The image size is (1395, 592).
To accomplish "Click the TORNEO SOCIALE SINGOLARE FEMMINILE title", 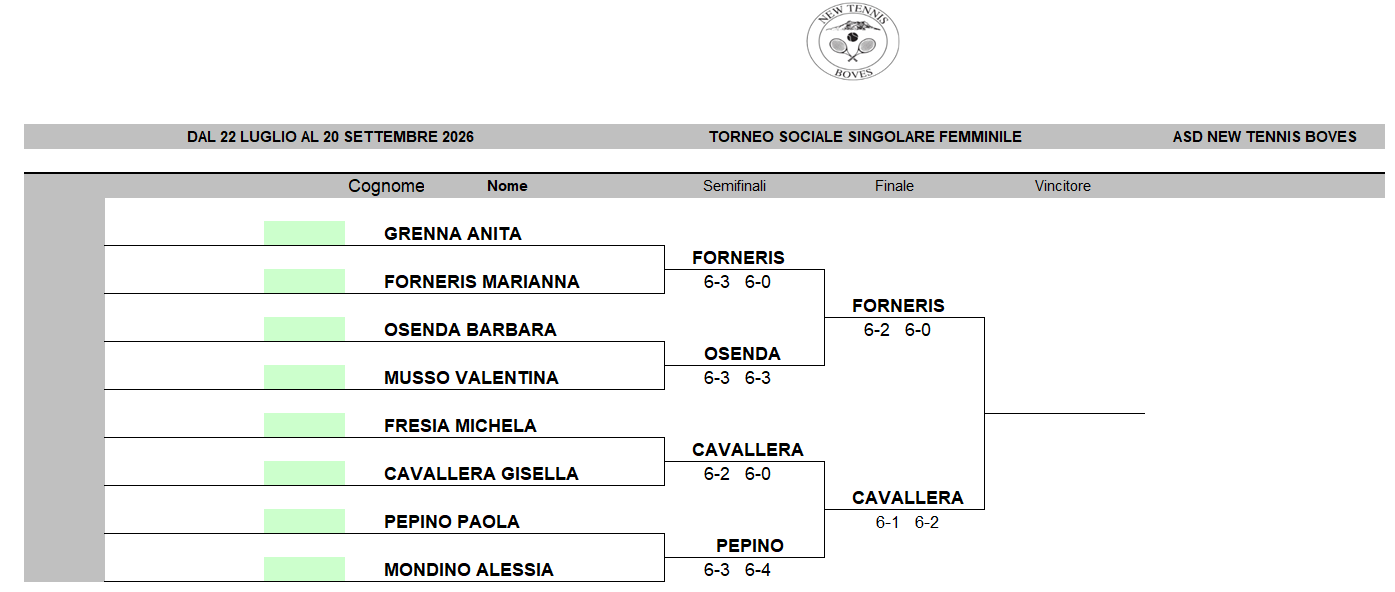I will (865, 137).
